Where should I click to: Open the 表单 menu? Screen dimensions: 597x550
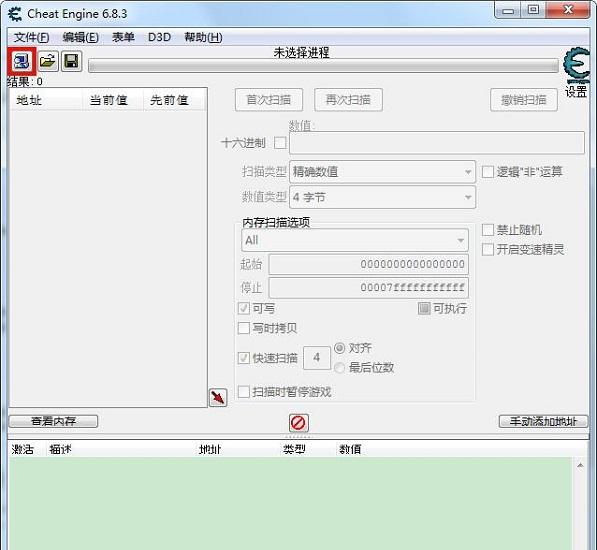pos(123,37)
